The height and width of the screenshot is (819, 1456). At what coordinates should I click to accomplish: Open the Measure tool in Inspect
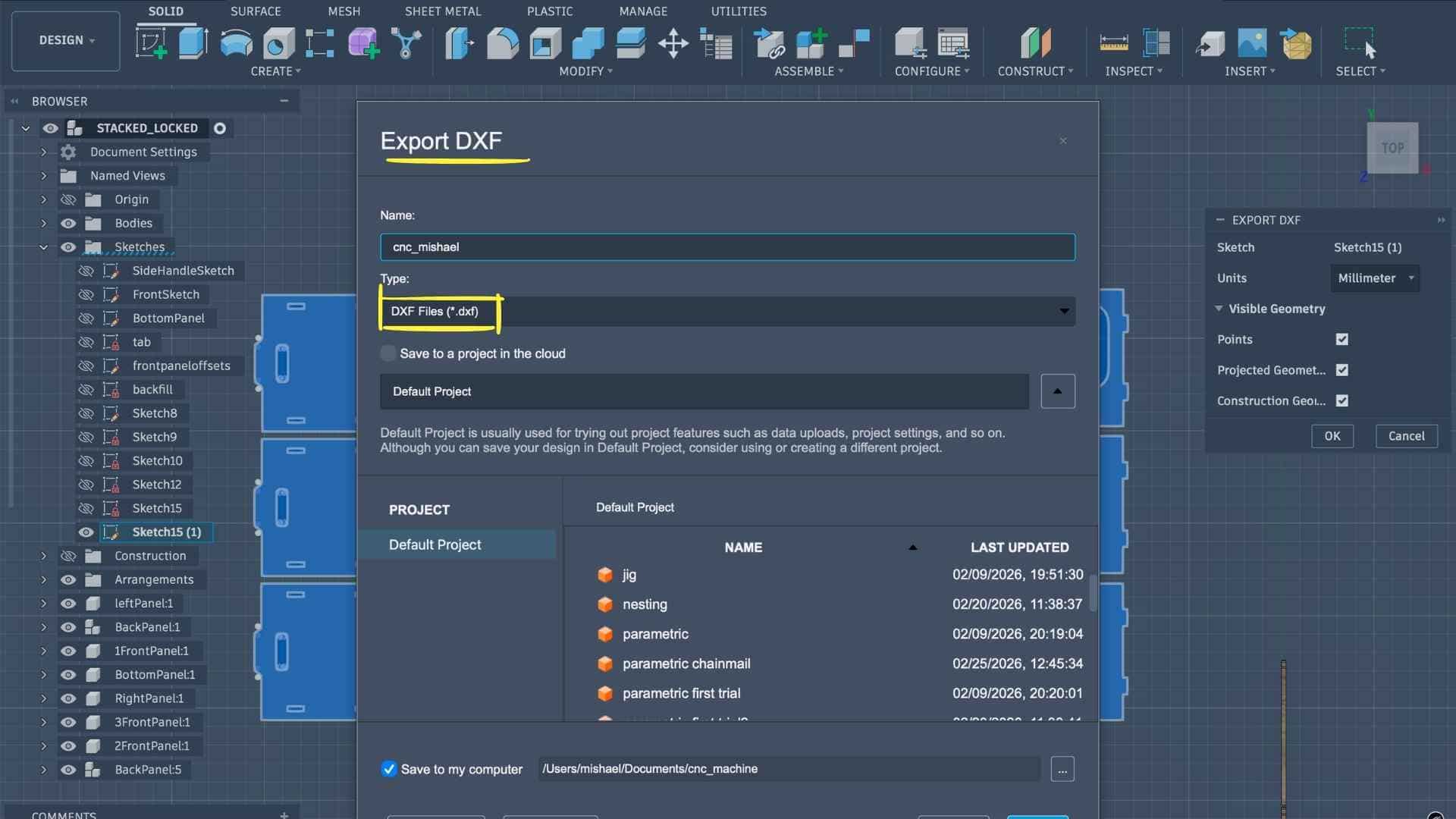coord(1113,43)
